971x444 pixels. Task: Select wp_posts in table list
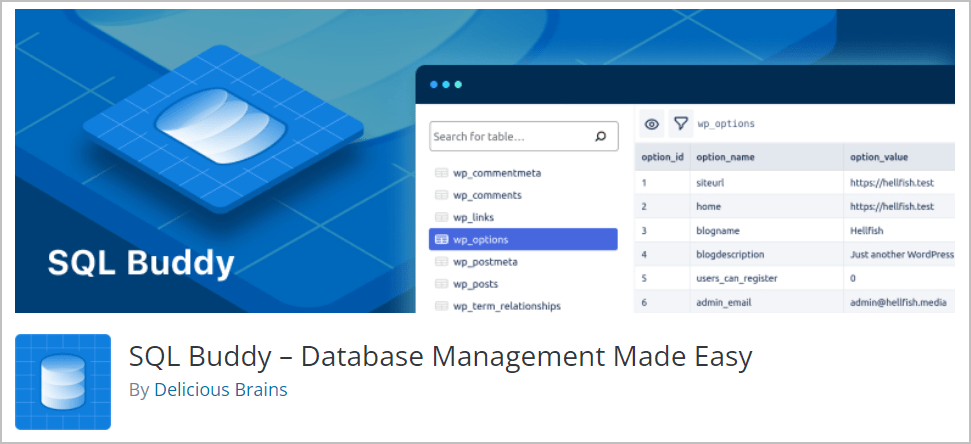(476, 284)
